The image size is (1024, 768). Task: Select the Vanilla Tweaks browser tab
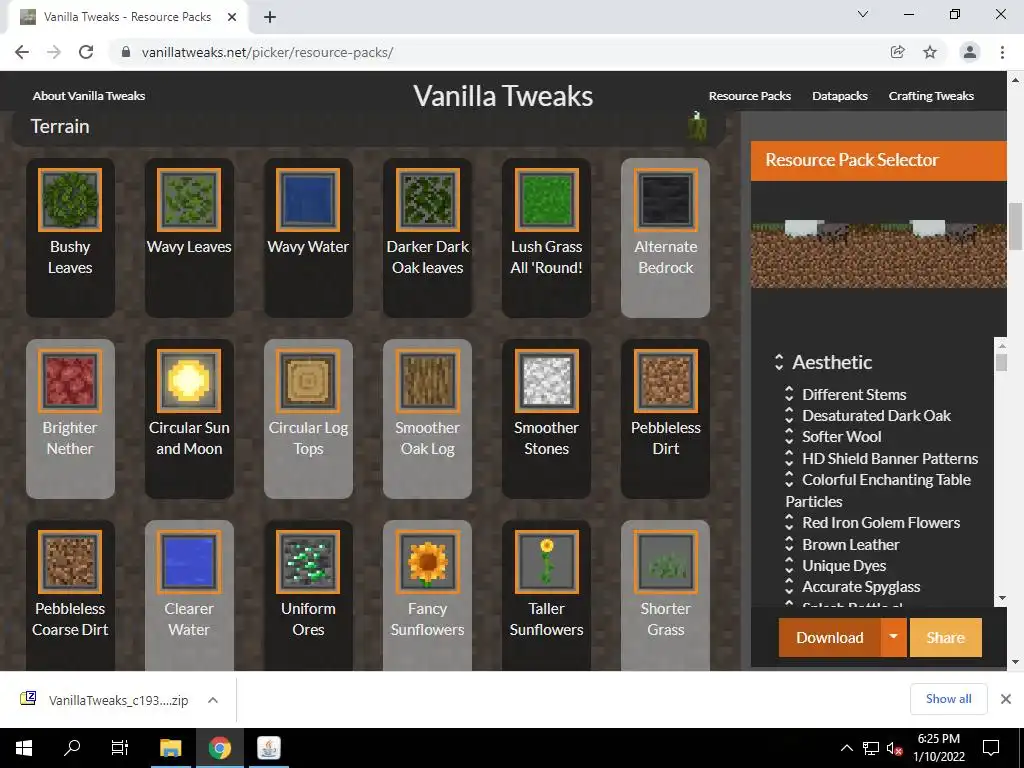pyautogui.click(x=128, y=17)
